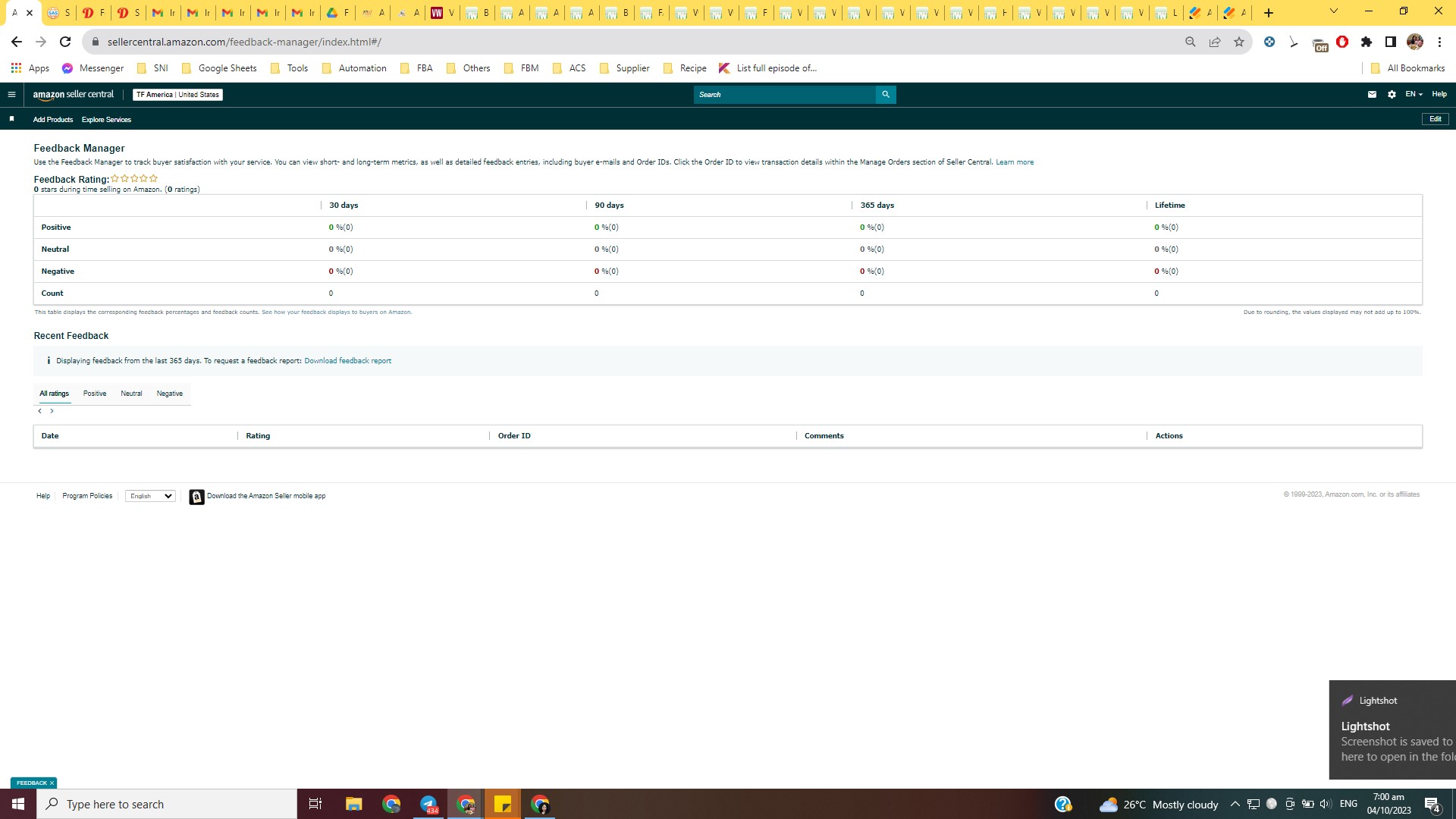1456x819 pixels.
Task: Switch to the Negative feedback tab
Action: coord(170,394)
